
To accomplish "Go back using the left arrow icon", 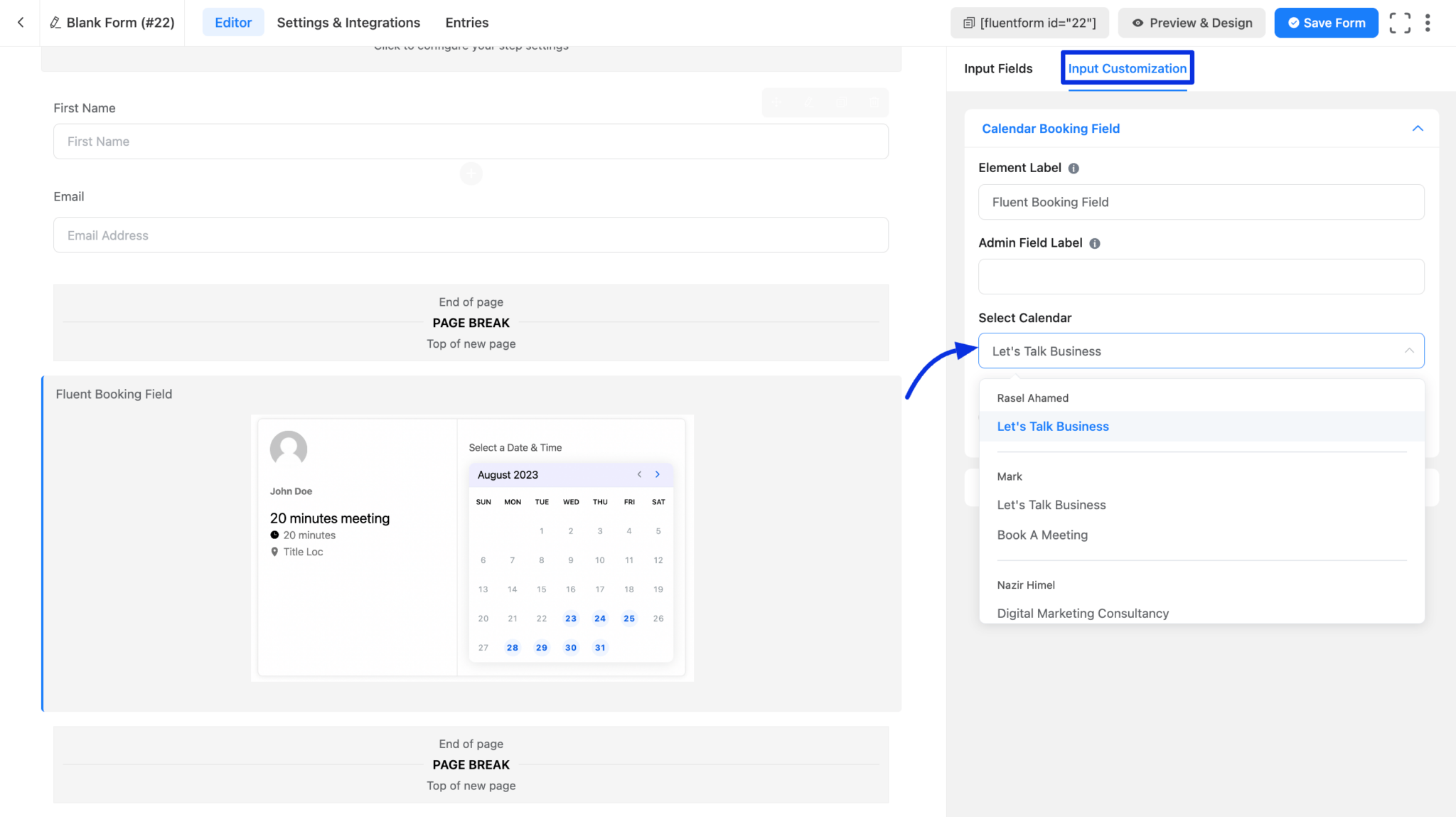I will coord(19,22).
